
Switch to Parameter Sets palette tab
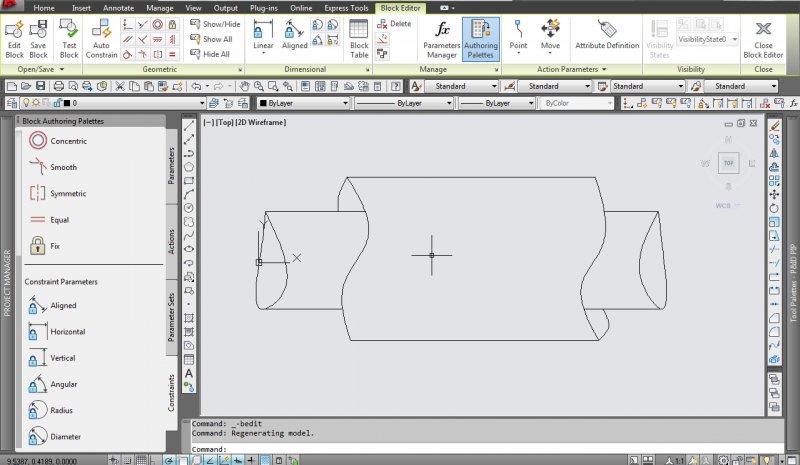tap(171, 316)
